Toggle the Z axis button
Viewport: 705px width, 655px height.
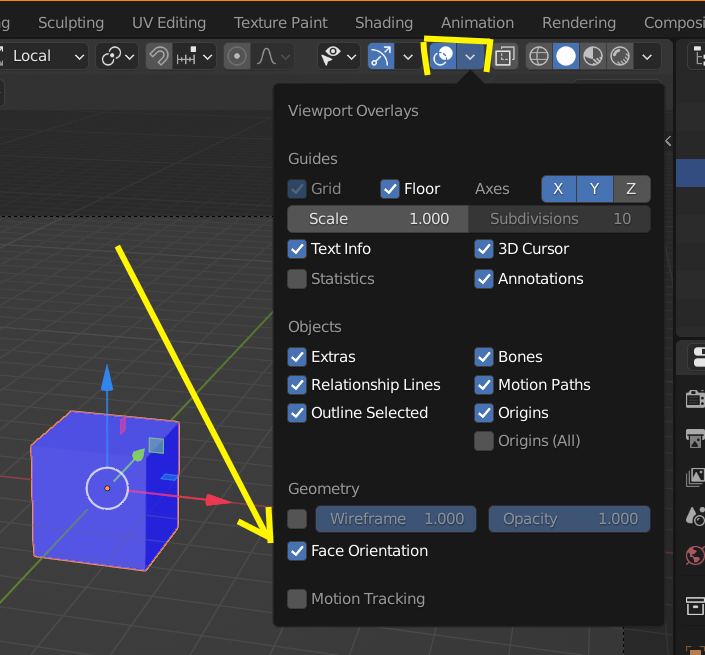pos(631,189)
